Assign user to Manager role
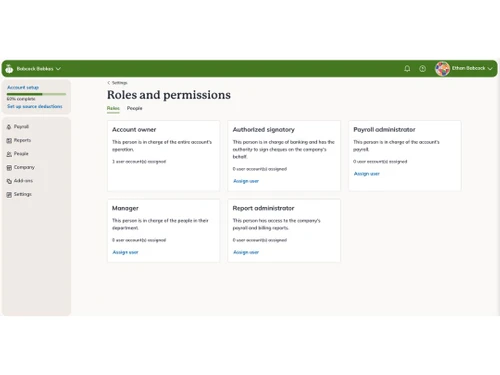Image resolution: width=500 pixels, height=375 pixels. 125,252
